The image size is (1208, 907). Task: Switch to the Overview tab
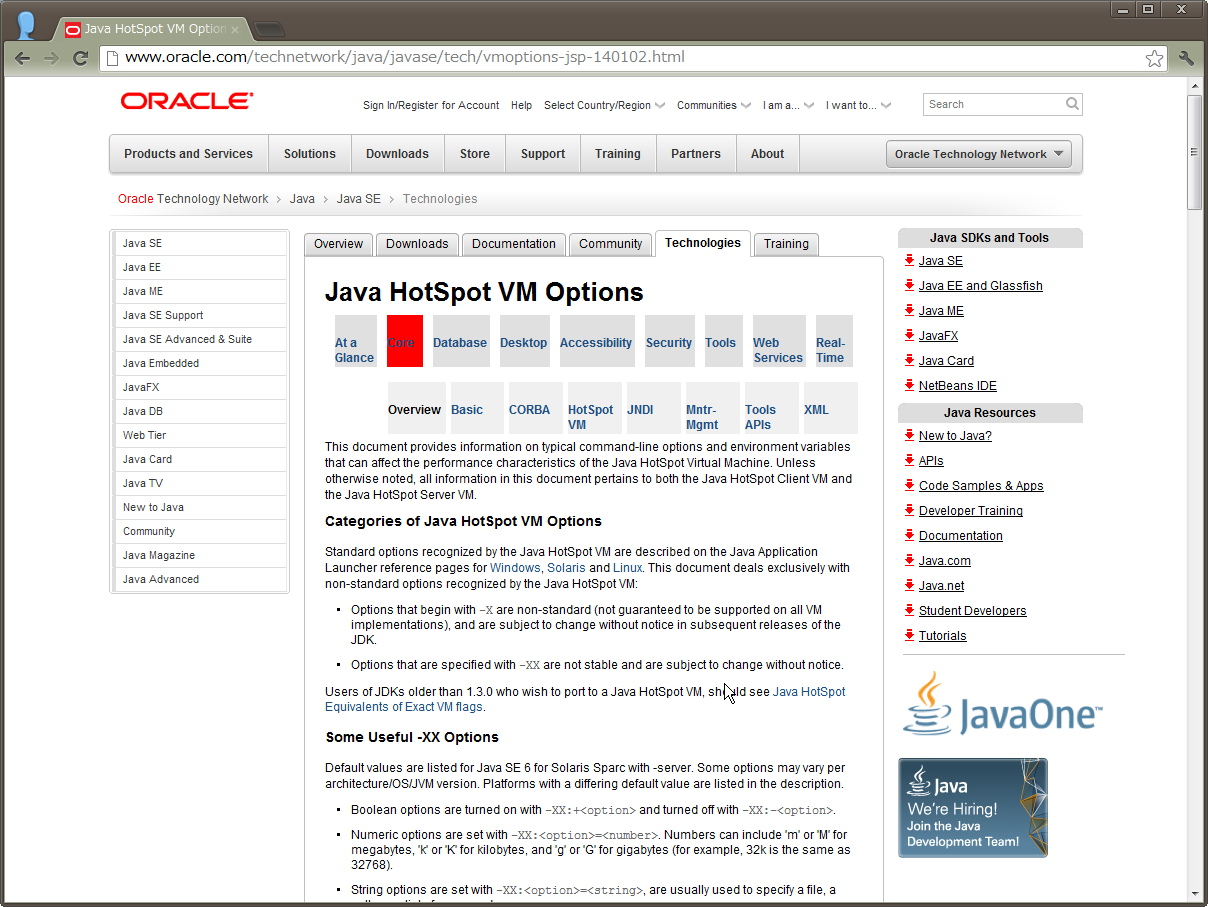338,244
